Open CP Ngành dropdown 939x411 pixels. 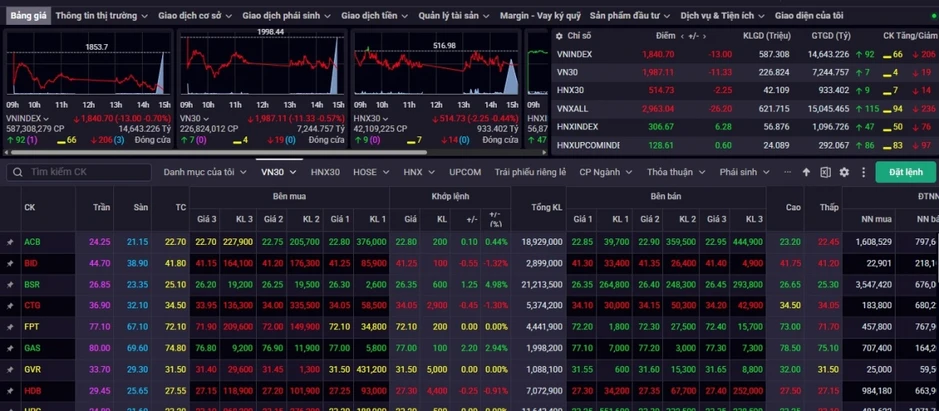(605, 172)
